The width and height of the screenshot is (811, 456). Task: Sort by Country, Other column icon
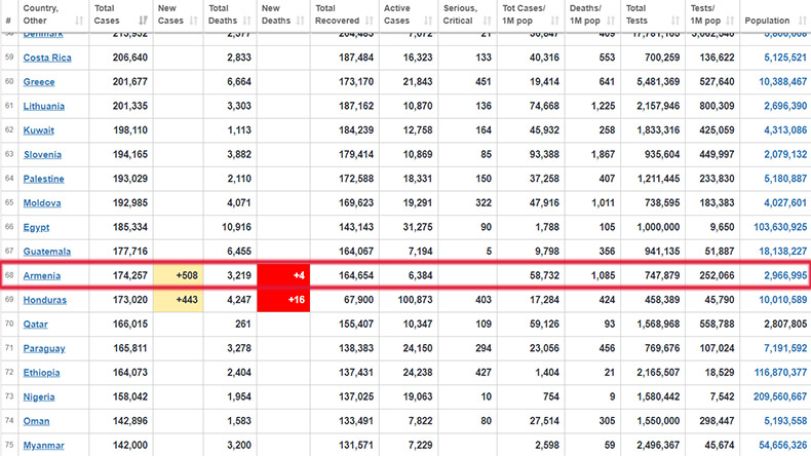point(79,21)
